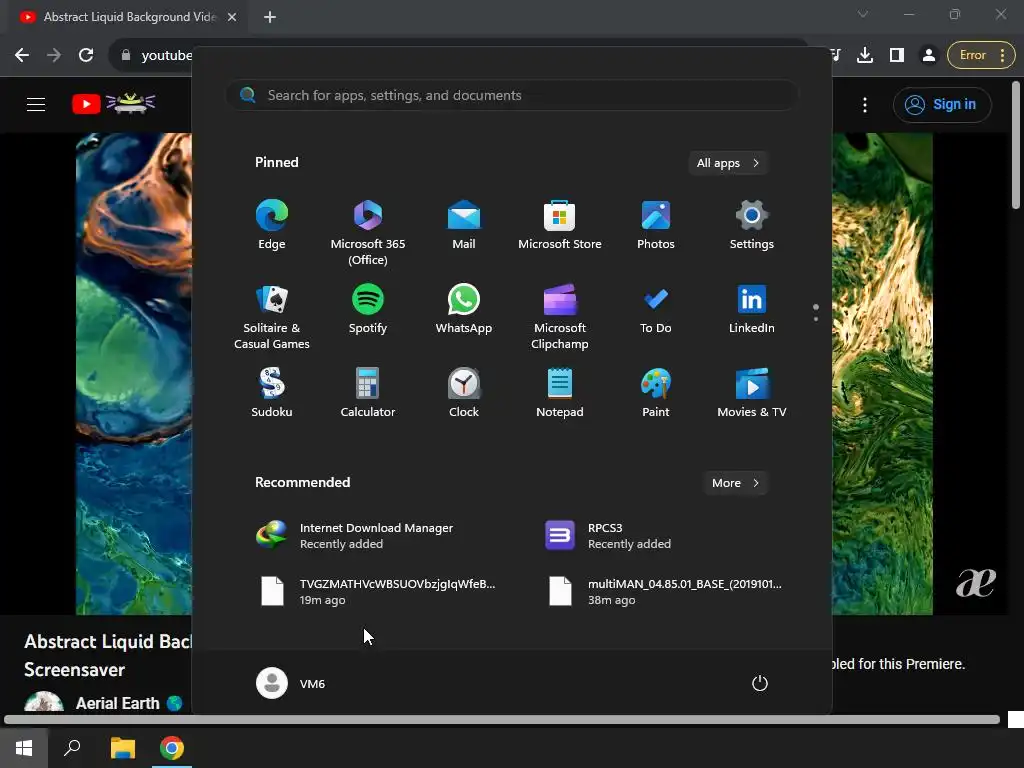1024x768 pixels.
Task: Launch Microsoft Clipchamp
Action: pyautogui.click(x=560, y=317)
